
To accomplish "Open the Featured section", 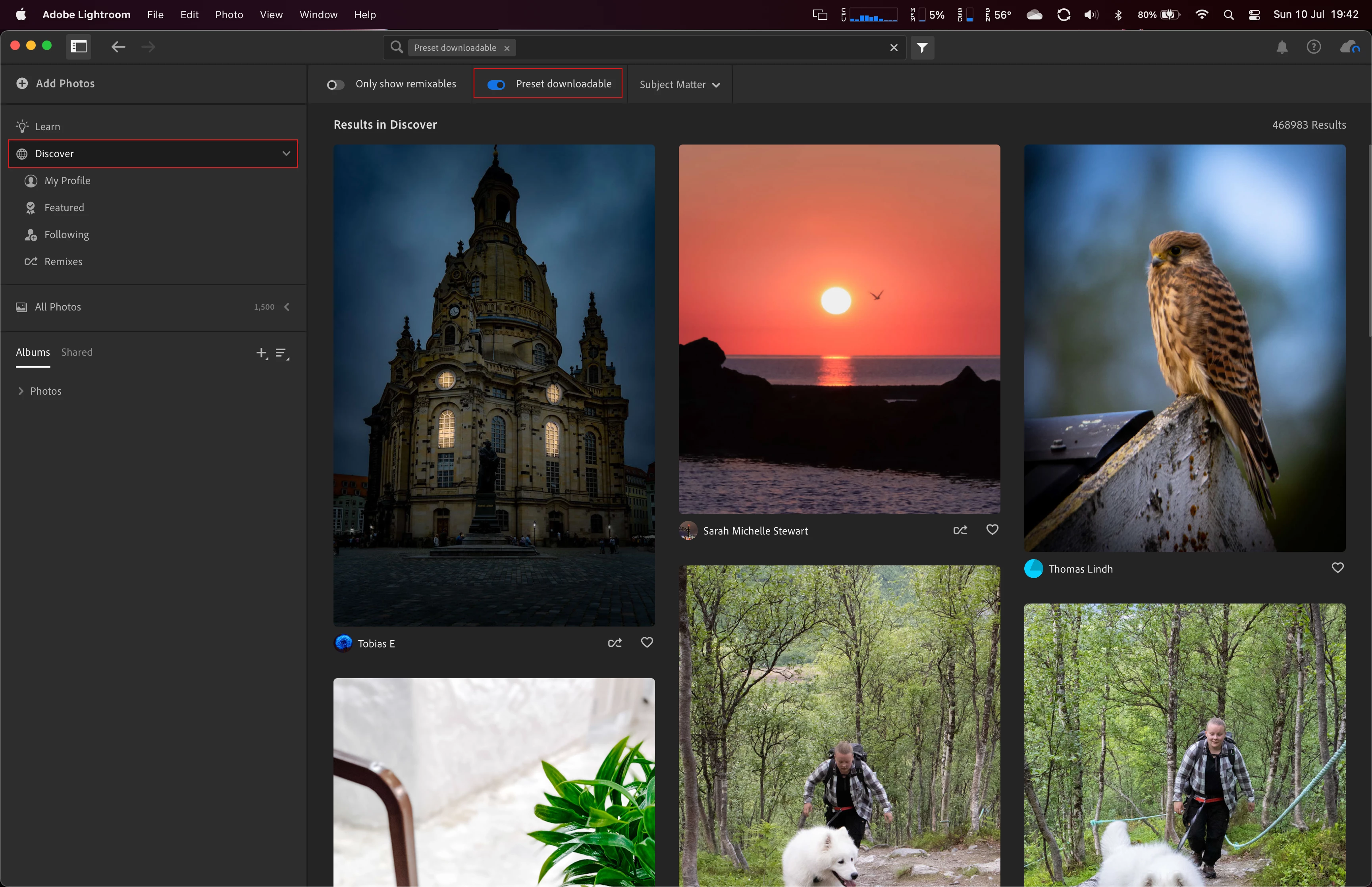I will click(64, 208).
